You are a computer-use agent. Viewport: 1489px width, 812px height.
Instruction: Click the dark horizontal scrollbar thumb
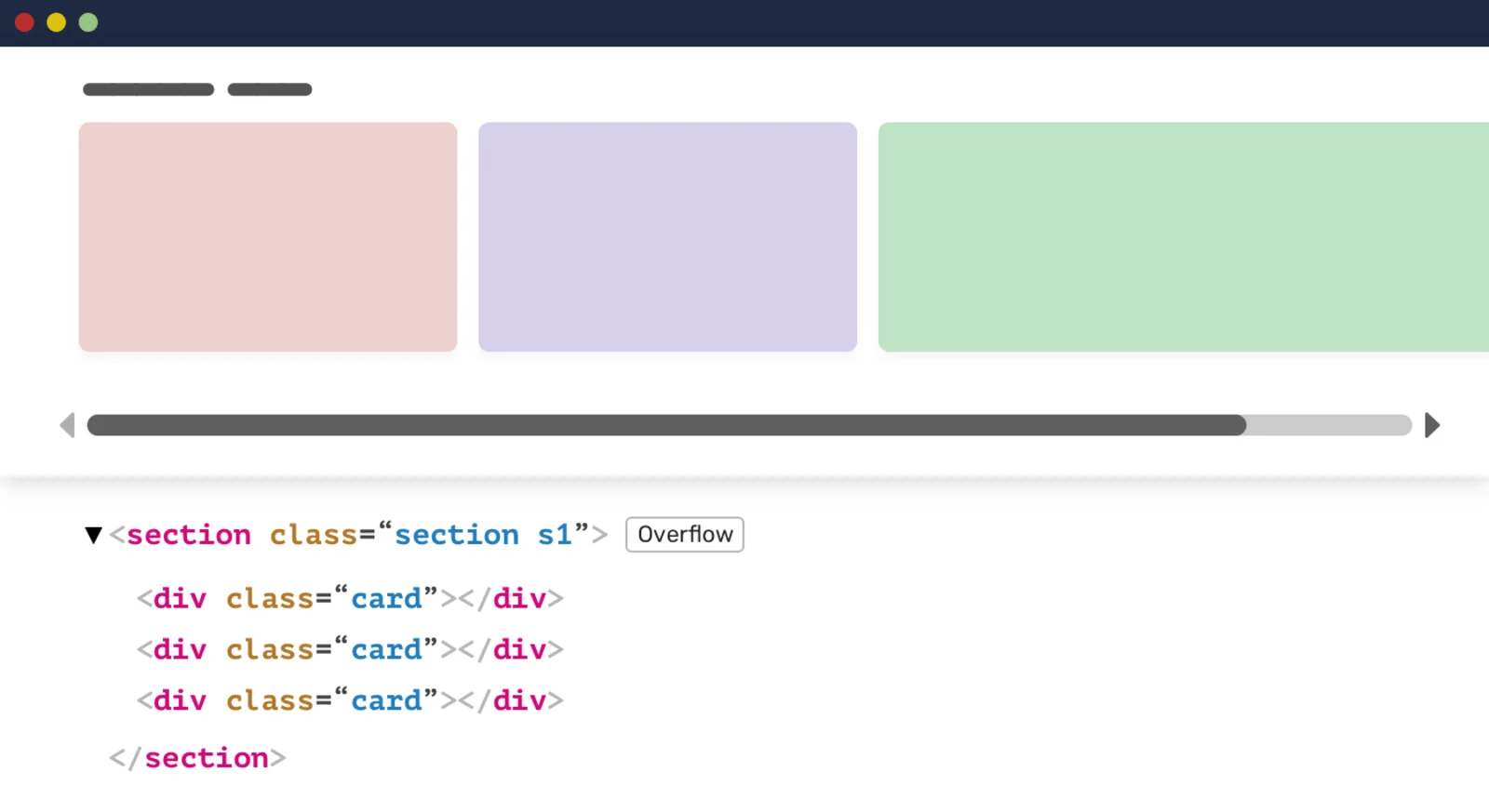click(x=666, y=426)
